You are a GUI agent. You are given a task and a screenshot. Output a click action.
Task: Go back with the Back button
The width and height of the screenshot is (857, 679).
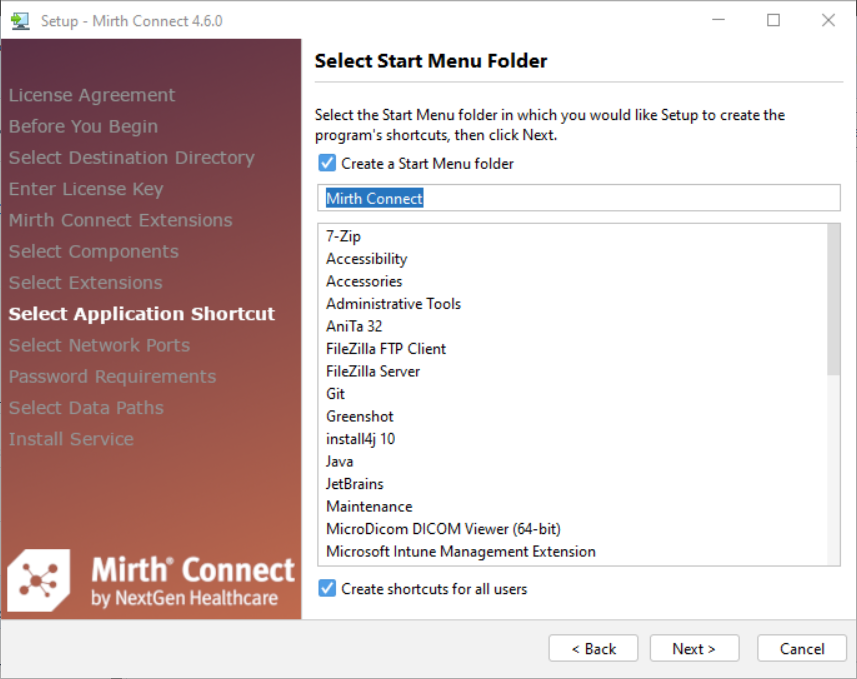pyautogui.click(x=594, y=649)
